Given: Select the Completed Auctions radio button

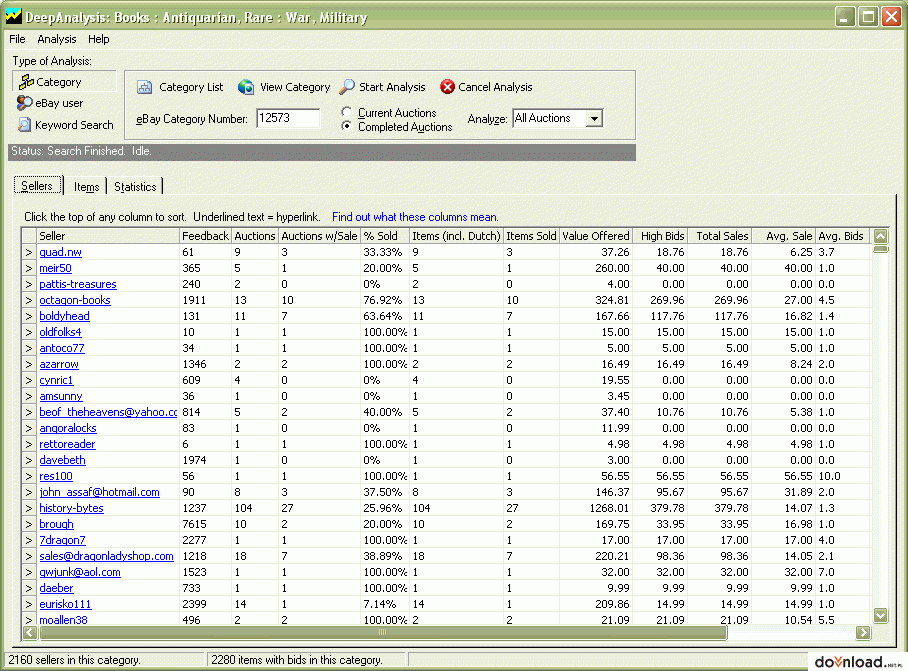Looking at the screenshot, I should (x=346, y=126).
